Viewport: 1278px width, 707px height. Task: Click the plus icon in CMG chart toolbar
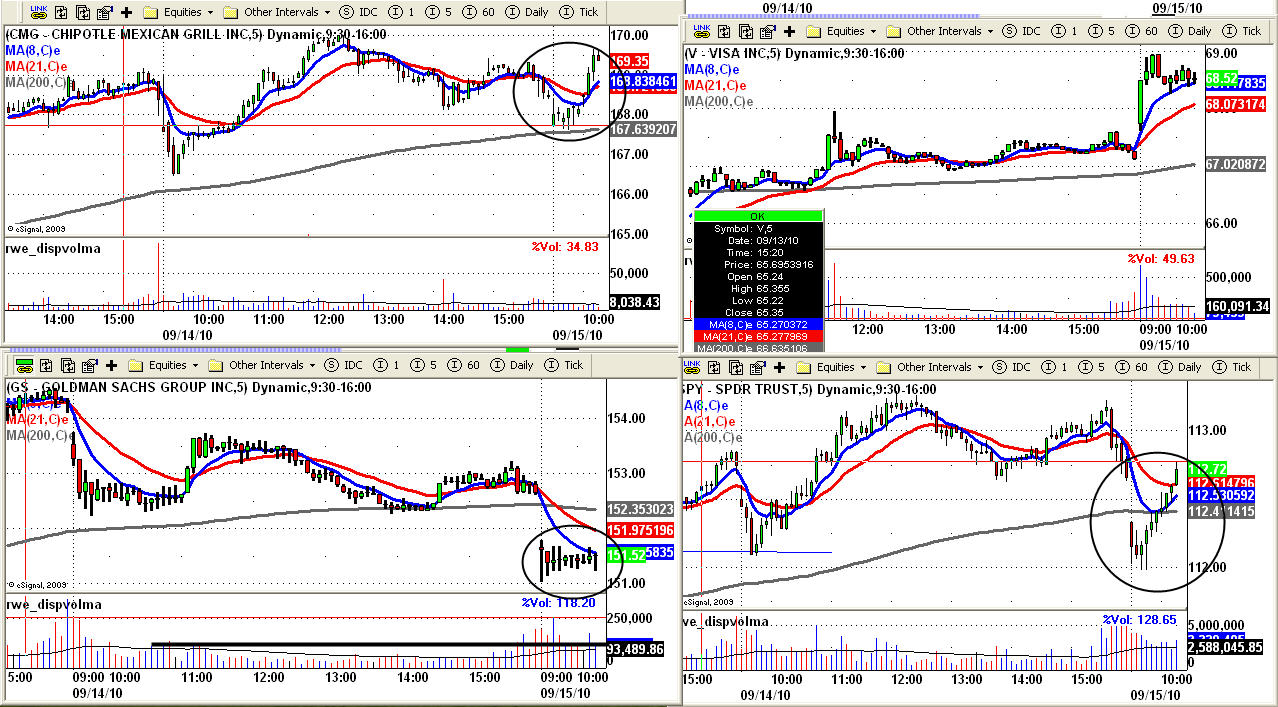[x=126, y=13]
